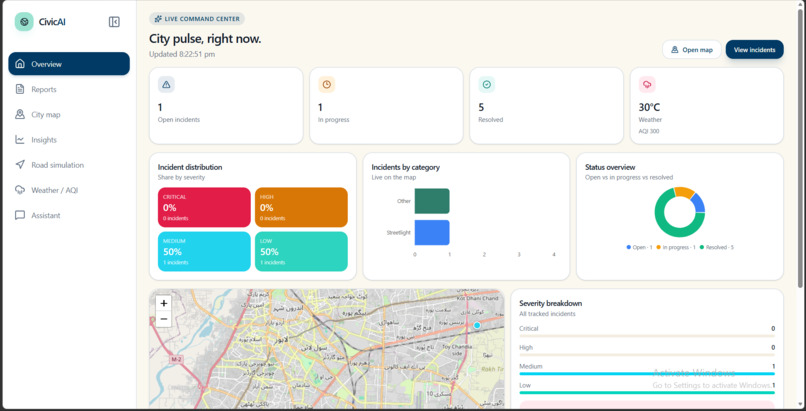Collapse the sidebar with panel toggle icon
Screen dimensions: 806x411
114,22
